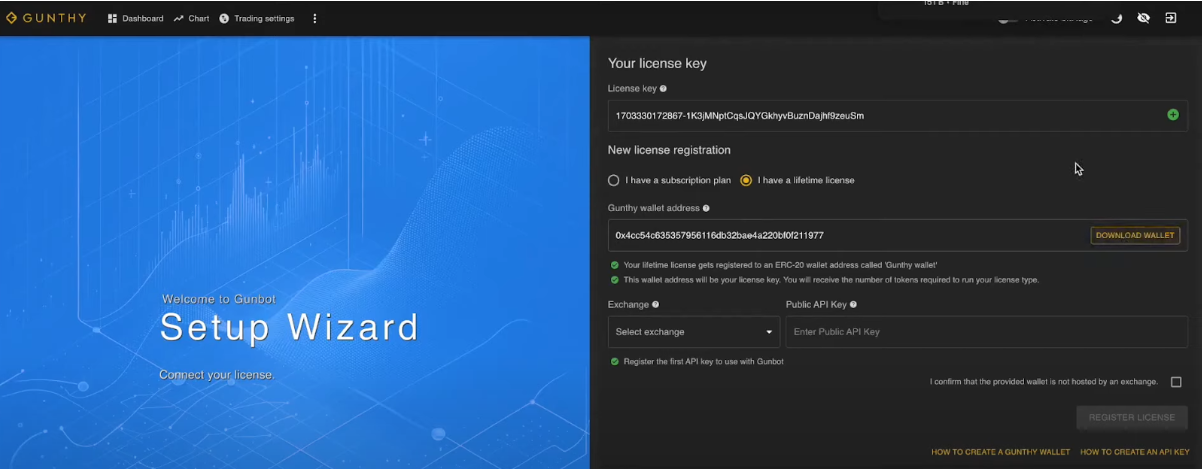Click the 'New license registration' heading
1202x469 pixels.
tap(669, 150)
